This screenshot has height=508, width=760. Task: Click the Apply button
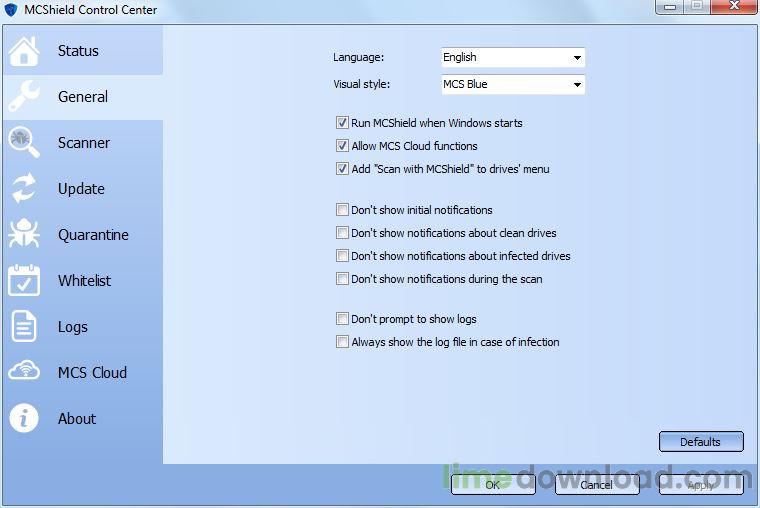(x=701, y=485)
